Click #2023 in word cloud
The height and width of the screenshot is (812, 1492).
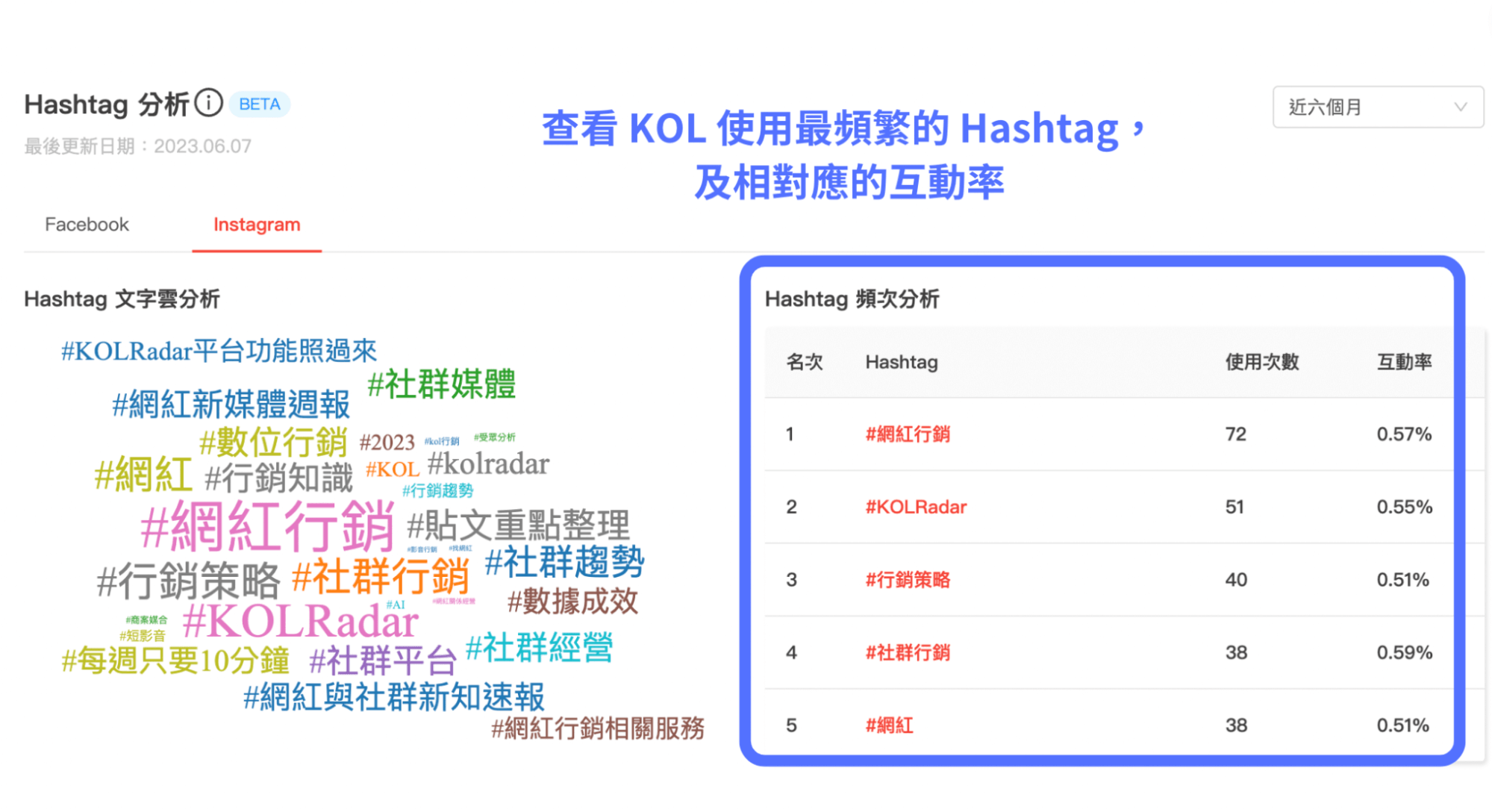pyautogui.click(x=387, y=443)
